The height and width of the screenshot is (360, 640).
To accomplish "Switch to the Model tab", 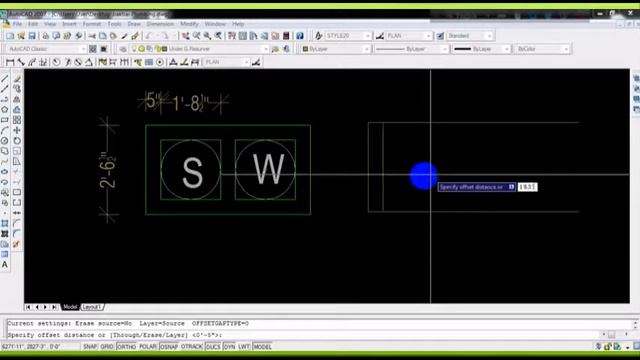I will click(70, 307).
